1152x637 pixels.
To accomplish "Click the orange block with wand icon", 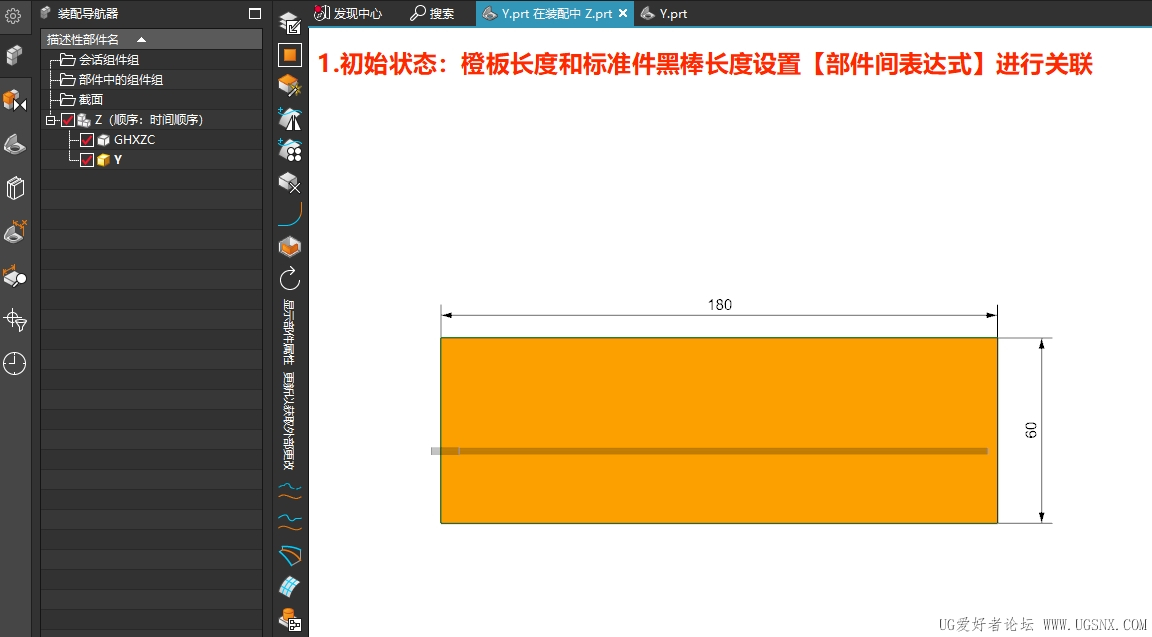I will [x=290, y=86].
